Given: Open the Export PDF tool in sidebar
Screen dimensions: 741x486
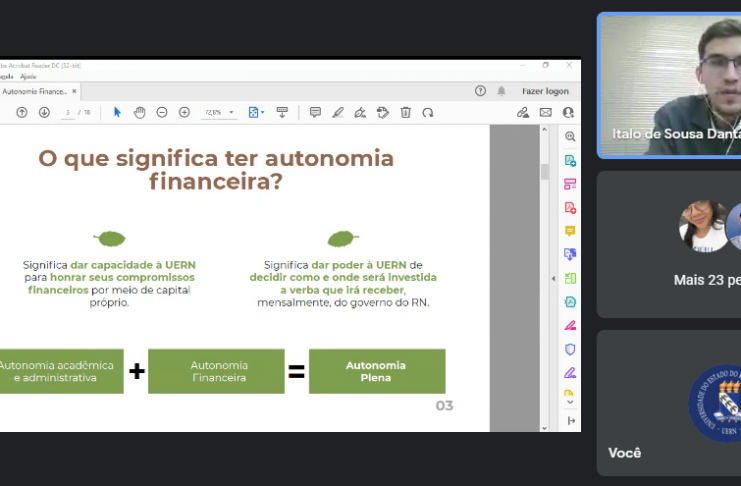Looking at the screenshot, I should 570,161.
